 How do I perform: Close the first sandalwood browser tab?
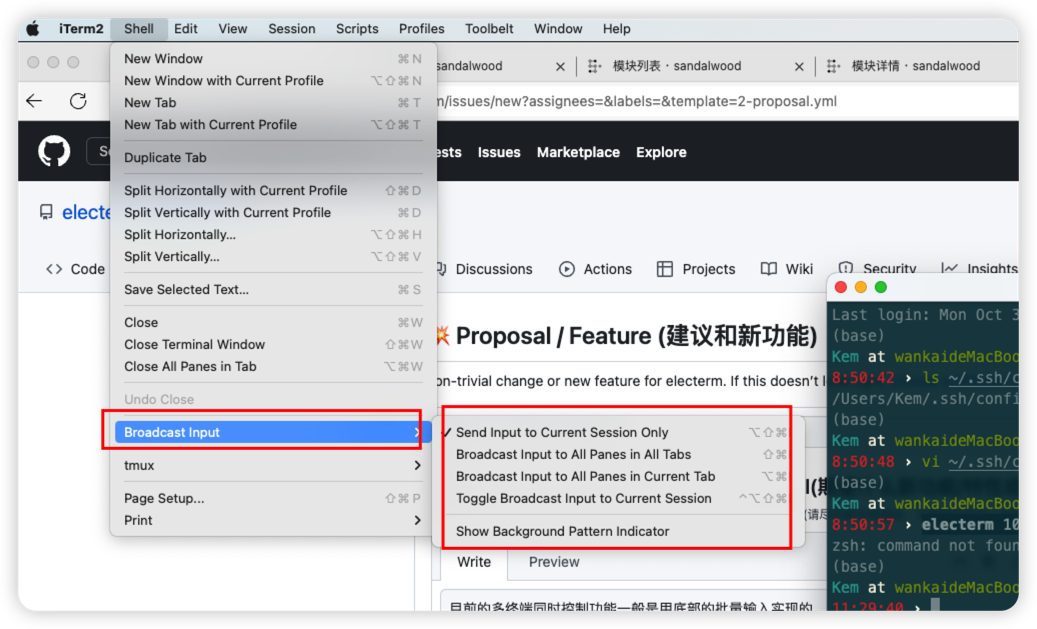[560, 66]
